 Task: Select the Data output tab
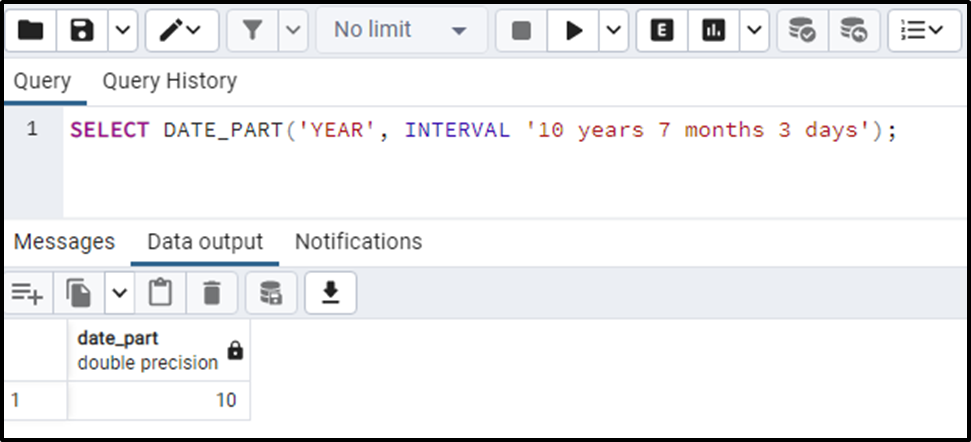pyautogui.click(x=205, y=241)
